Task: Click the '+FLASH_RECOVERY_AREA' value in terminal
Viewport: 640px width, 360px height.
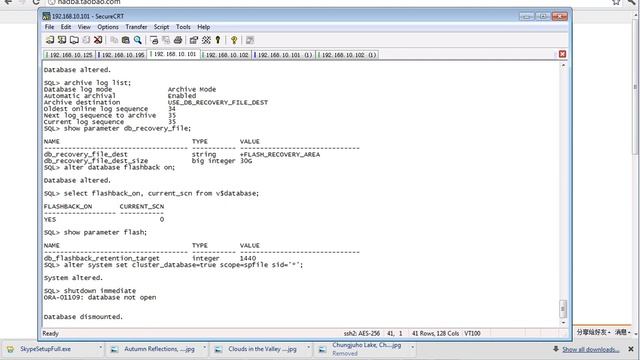Action: coord(280,154)
